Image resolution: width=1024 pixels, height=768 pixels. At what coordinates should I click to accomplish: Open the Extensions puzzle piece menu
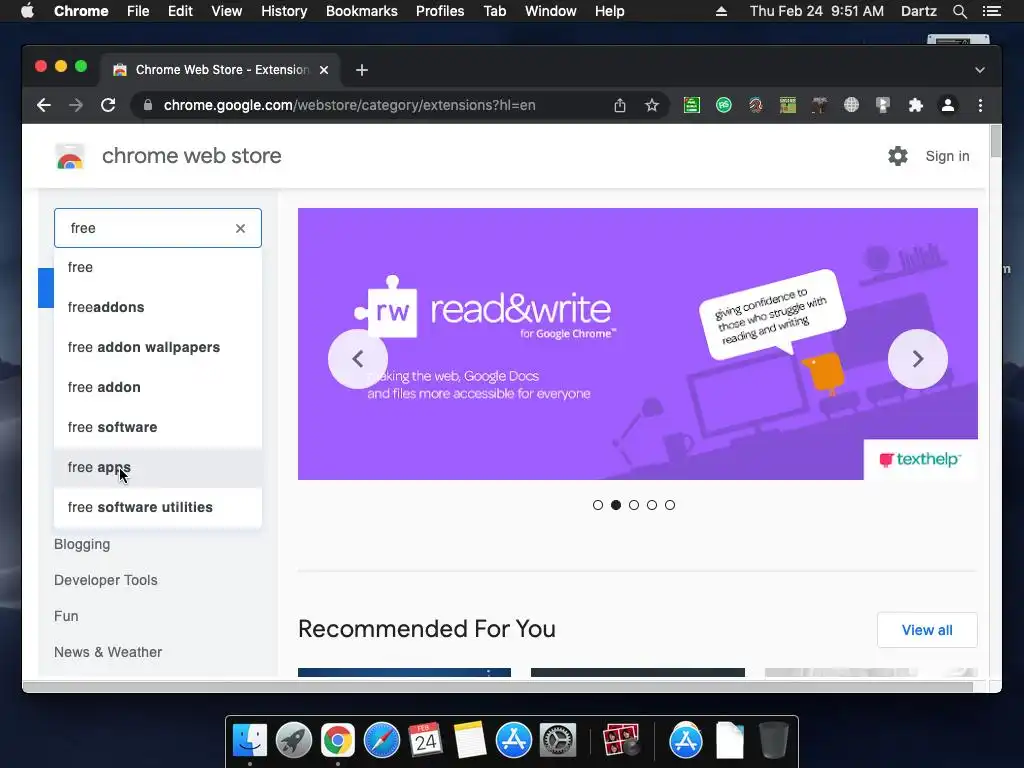click(916, 105)
